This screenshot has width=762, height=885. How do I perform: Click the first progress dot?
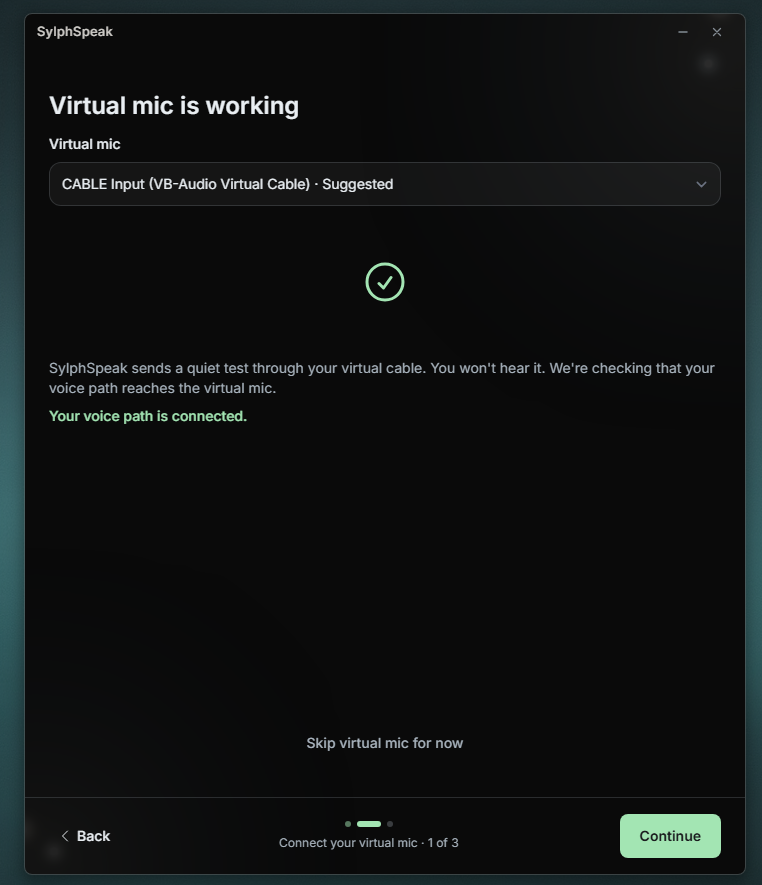pos(348,824)
